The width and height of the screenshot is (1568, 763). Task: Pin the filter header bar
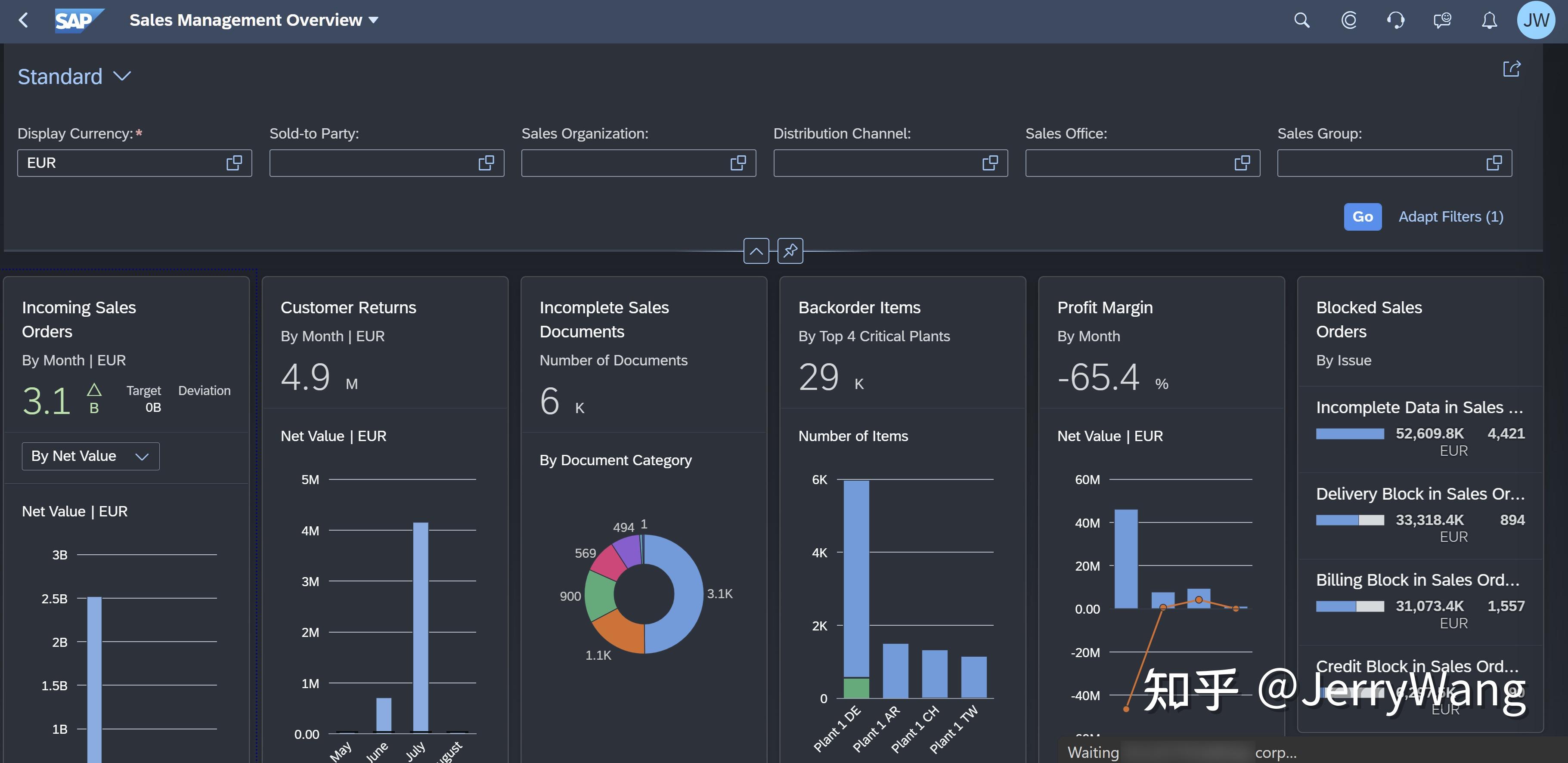point(790,251)
